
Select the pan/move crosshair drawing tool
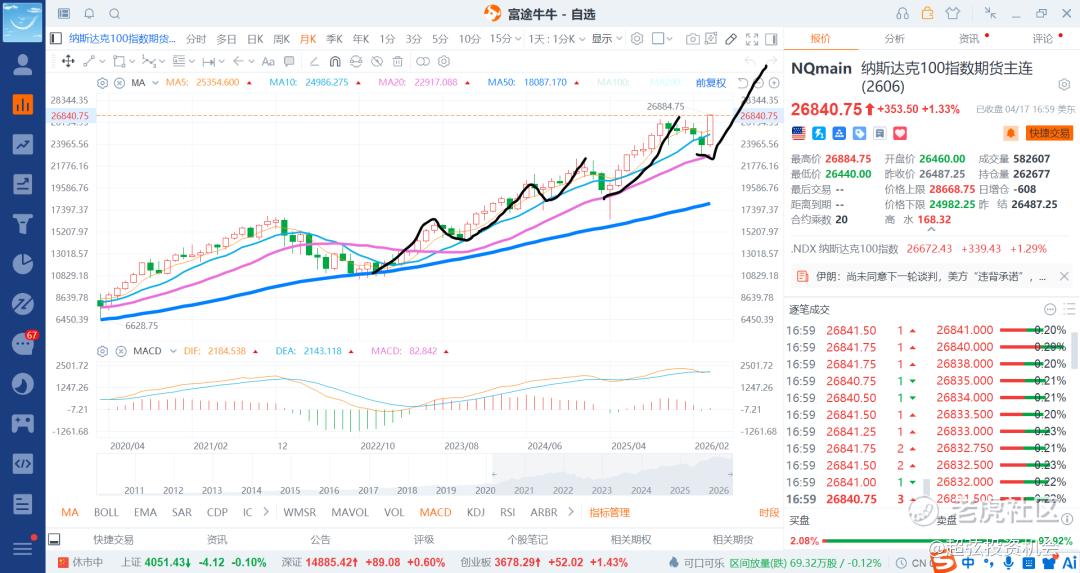click(x=68, y=61)
